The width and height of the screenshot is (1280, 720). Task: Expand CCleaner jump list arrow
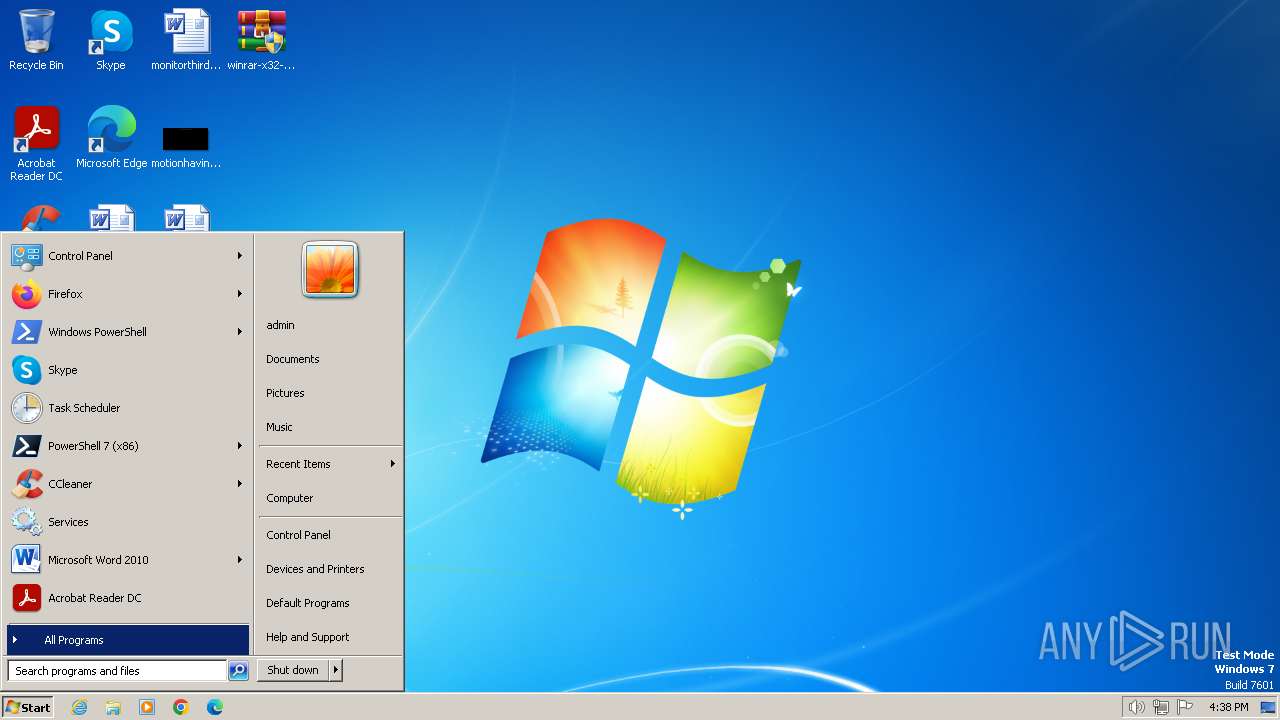point(240,484)
